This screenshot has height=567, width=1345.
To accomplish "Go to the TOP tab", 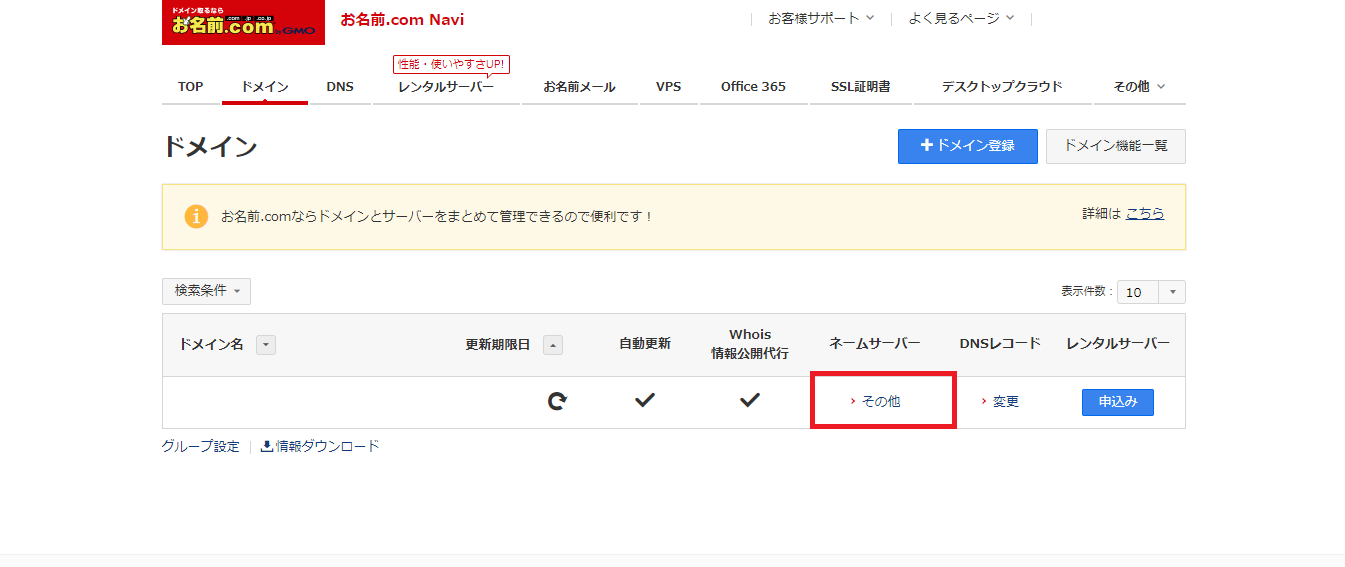I will coord(190,87).
